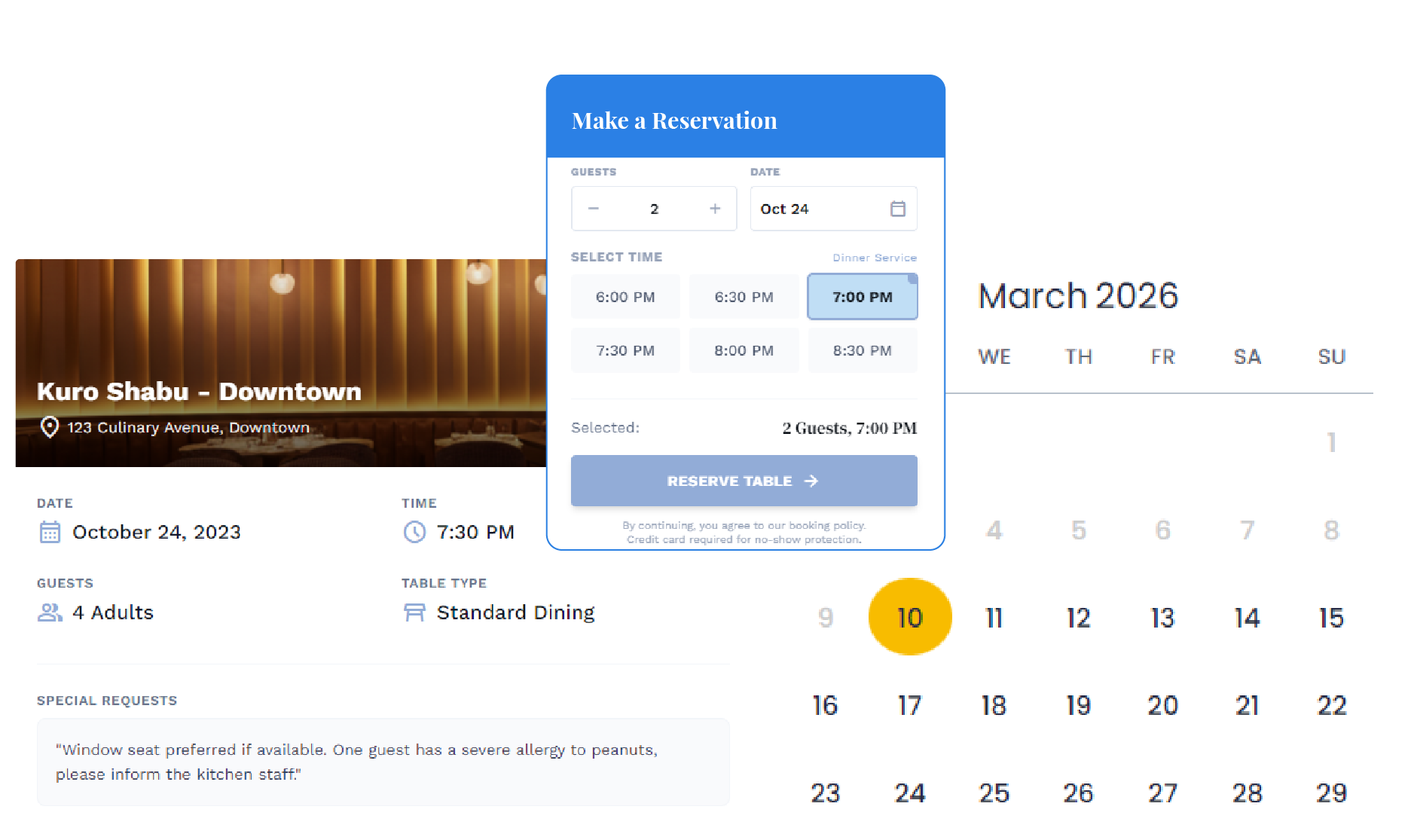The image size is (1411, 840).
Task: Click the clock icon beside 7:30 PM
Action: [x=414, y=533]
